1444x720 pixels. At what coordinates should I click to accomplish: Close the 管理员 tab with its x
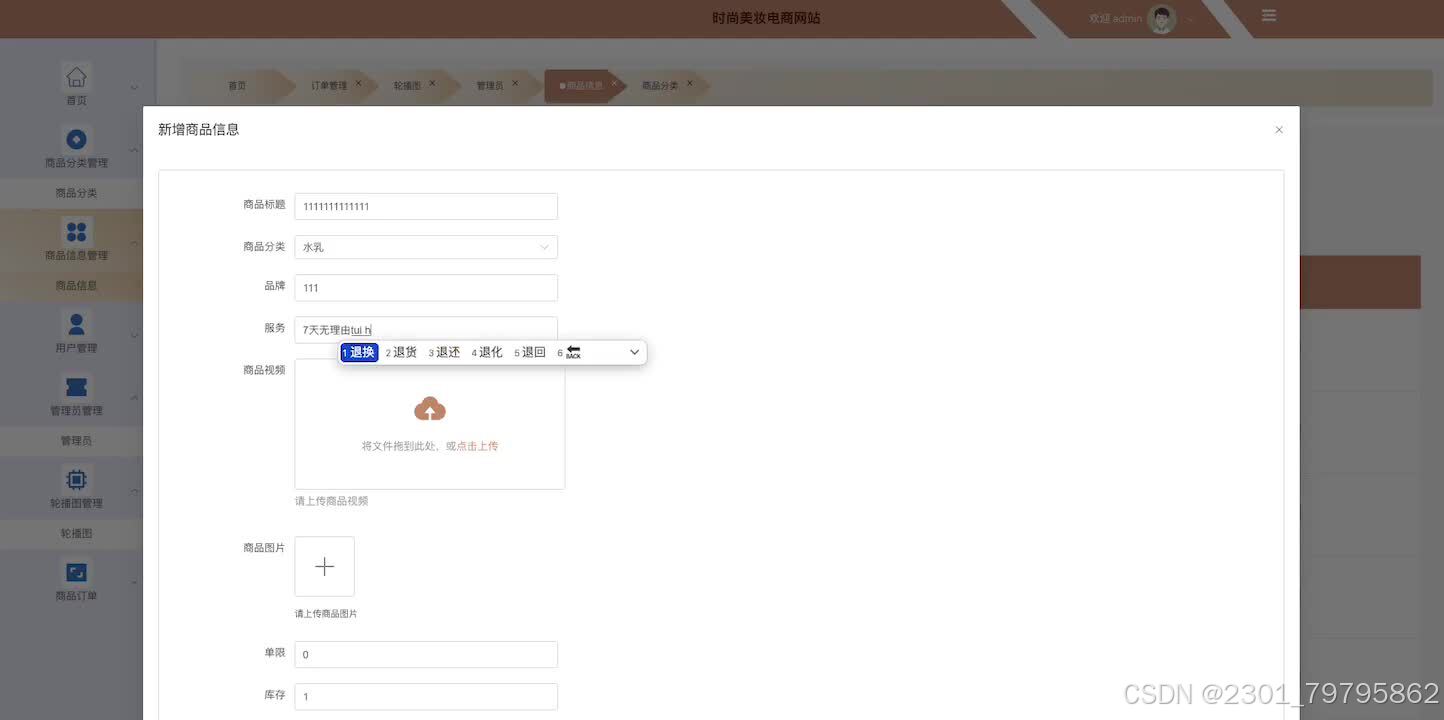coord(515,83)
